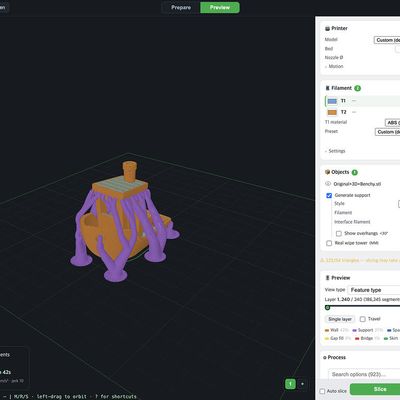Viewport: 400px width, 400px height.
Task: Open the filament Preset dropdown
Action: [x=387, y=132]
